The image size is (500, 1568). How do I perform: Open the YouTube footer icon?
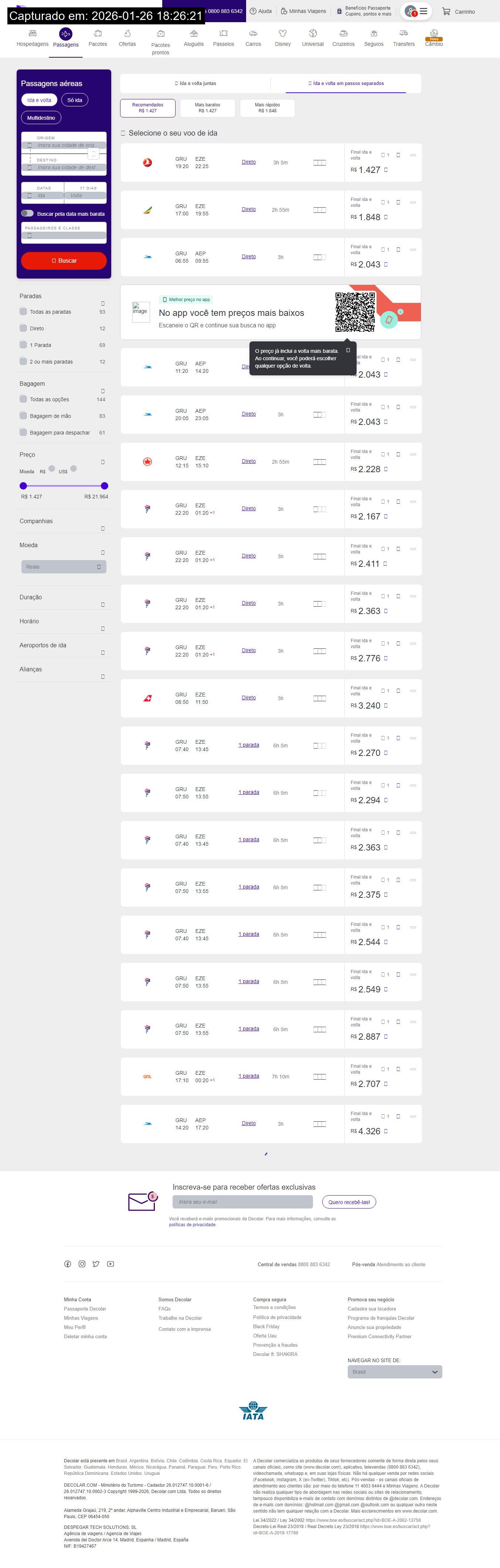110,1264
